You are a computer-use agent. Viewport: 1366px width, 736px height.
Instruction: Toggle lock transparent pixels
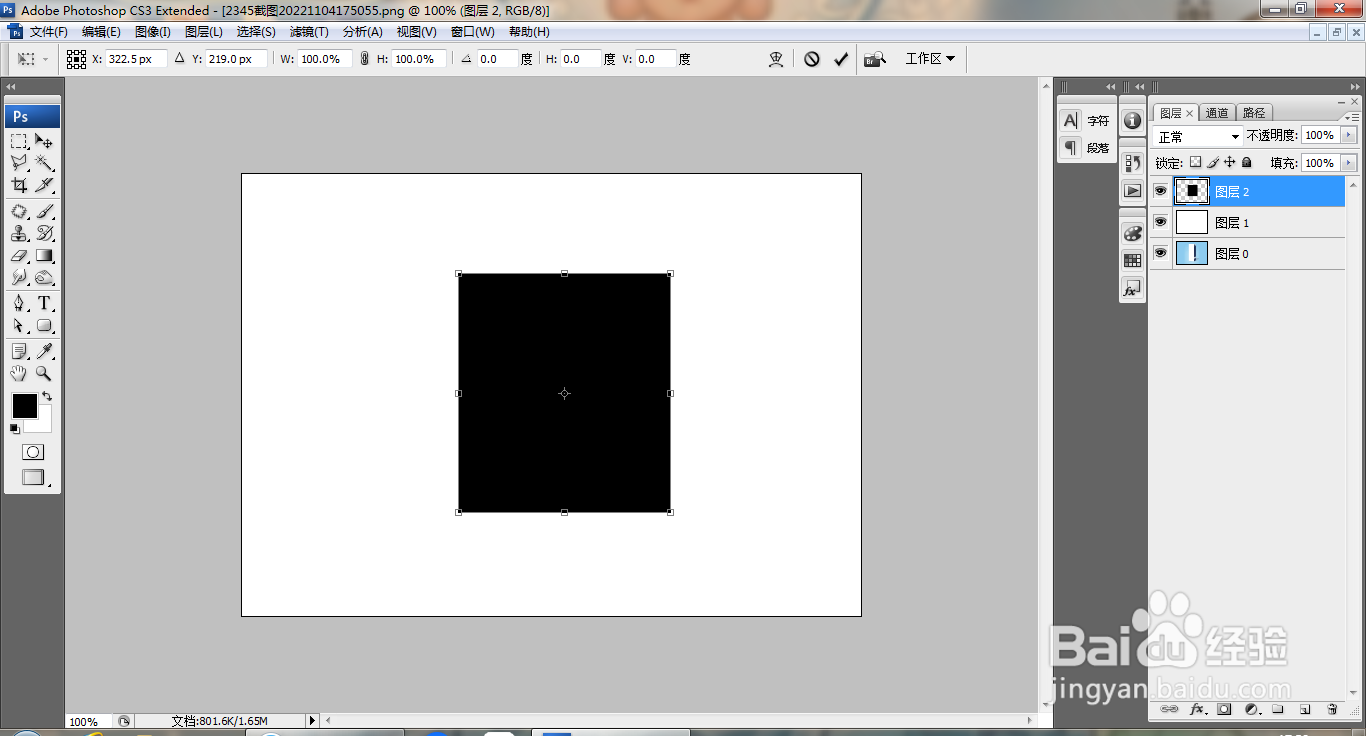(x=1195, y=162)
